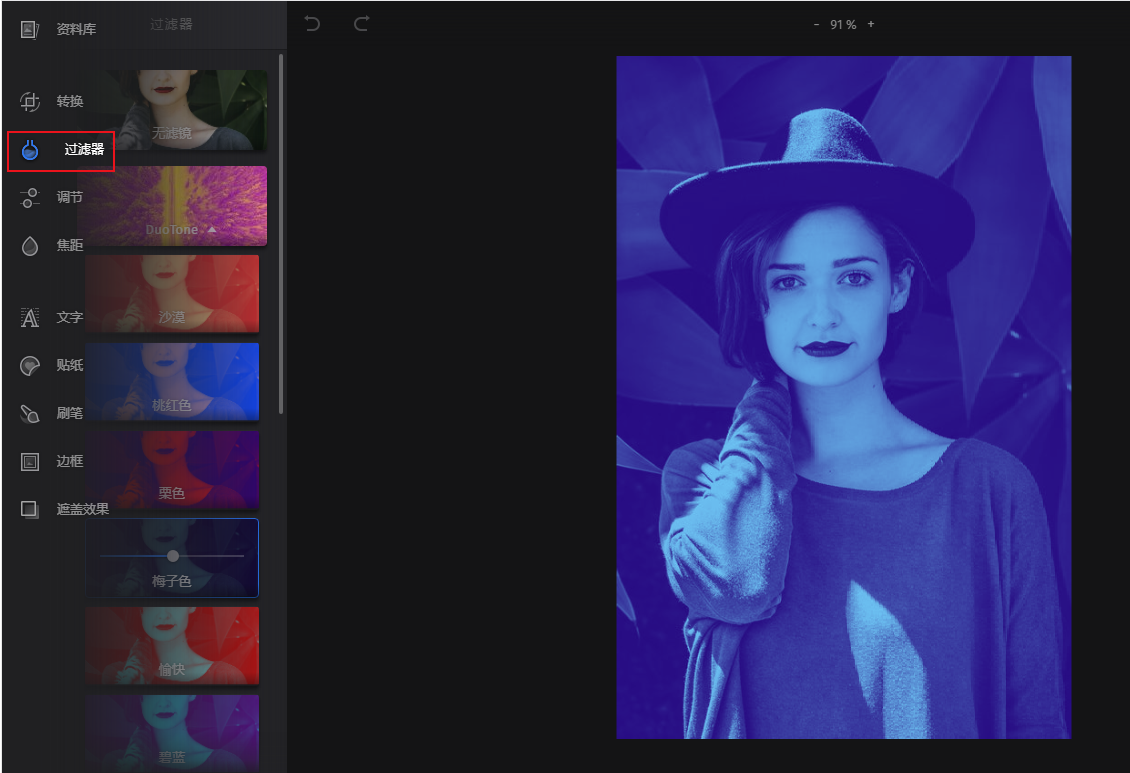Open the 资料库 library icon
Image resolution: width=1130 pixels, height=773 pixels.
[30, 30]
